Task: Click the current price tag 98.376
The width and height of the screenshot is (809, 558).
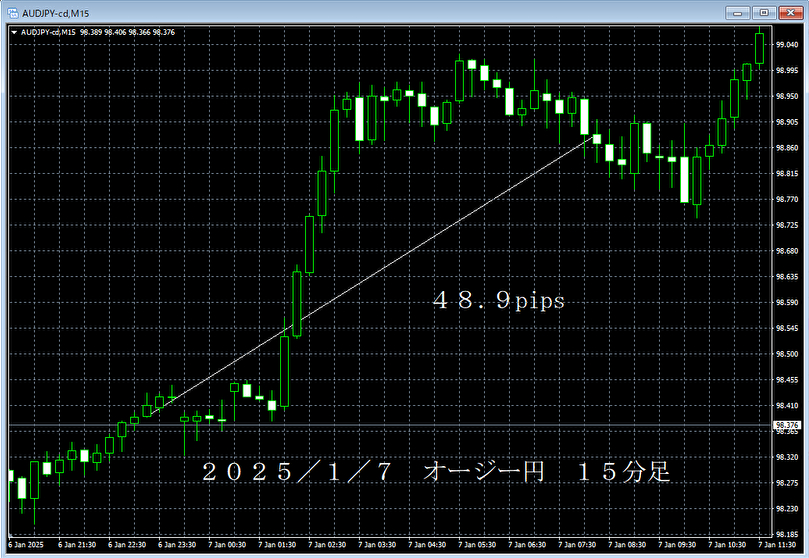Action: tap(787, 425)
